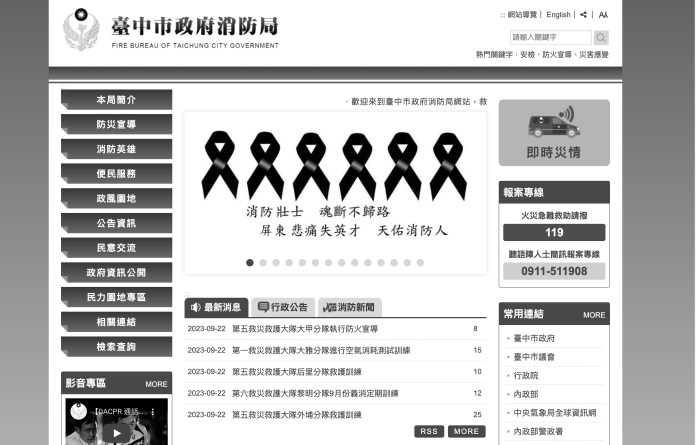Screen dimensions: 696x445
Task: Focus the keyword search input field
Action: 551,37
